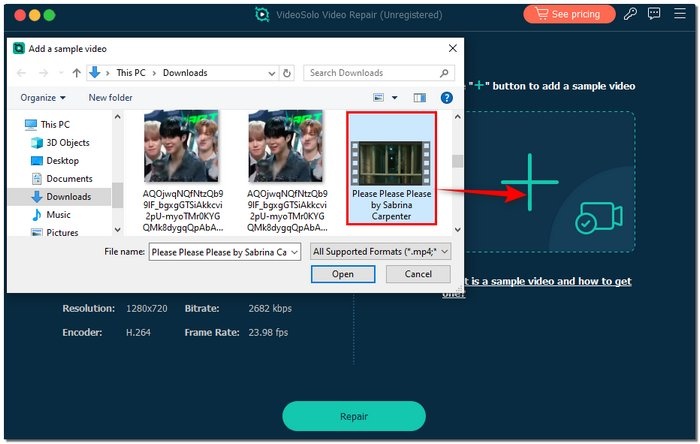Click the large plus add sample video
The height and width of the screenshot is (444, 700).
tap(529, 182)
